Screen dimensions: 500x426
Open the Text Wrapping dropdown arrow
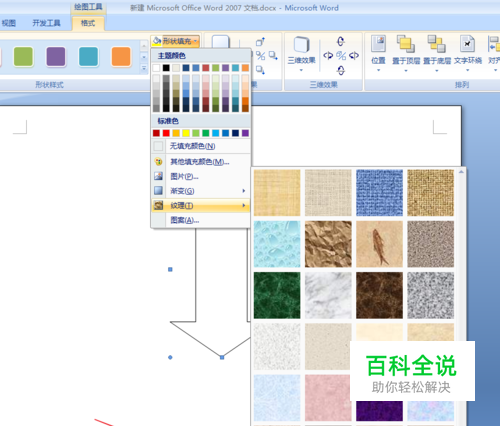[x=468, y=70]
